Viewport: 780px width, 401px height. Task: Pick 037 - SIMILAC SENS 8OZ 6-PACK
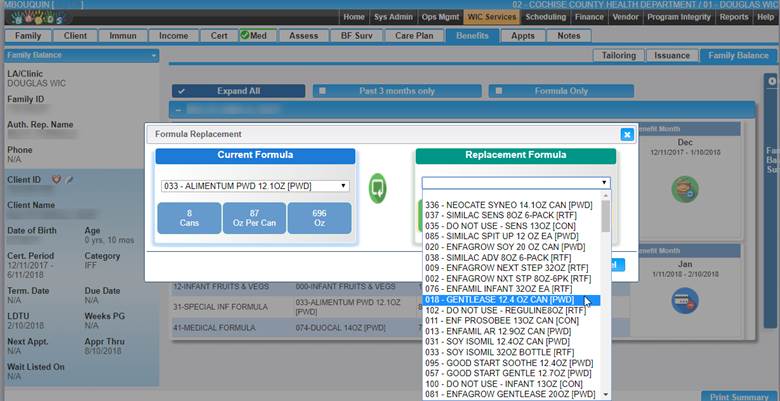click(511, 215)
